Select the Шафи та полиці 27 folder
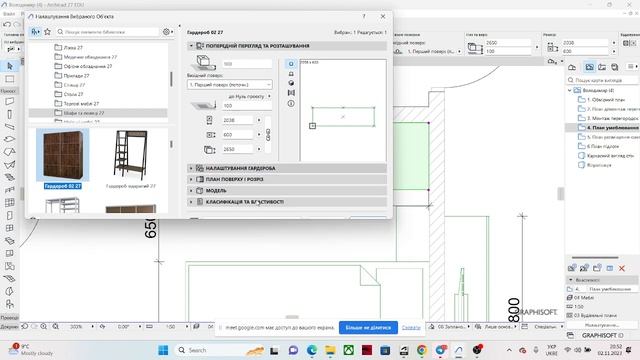Viewport: 640px width, 360px height. coord(98,113)
